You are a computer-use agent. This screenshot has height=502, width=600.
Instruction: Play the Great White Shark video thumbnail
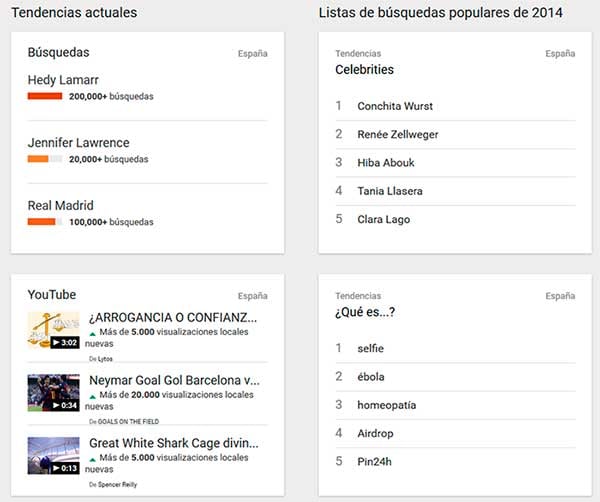coord(54,456)
